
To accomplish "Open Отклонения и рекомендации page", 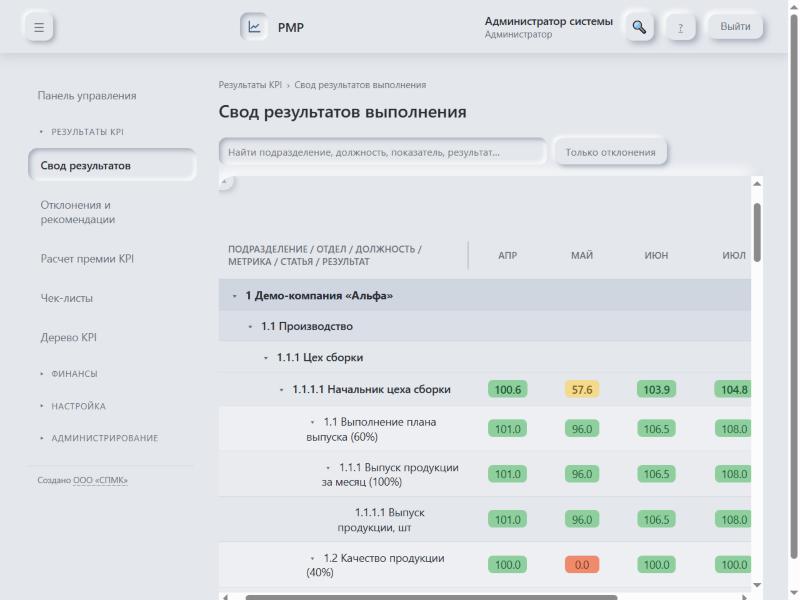I will (78, 212).
